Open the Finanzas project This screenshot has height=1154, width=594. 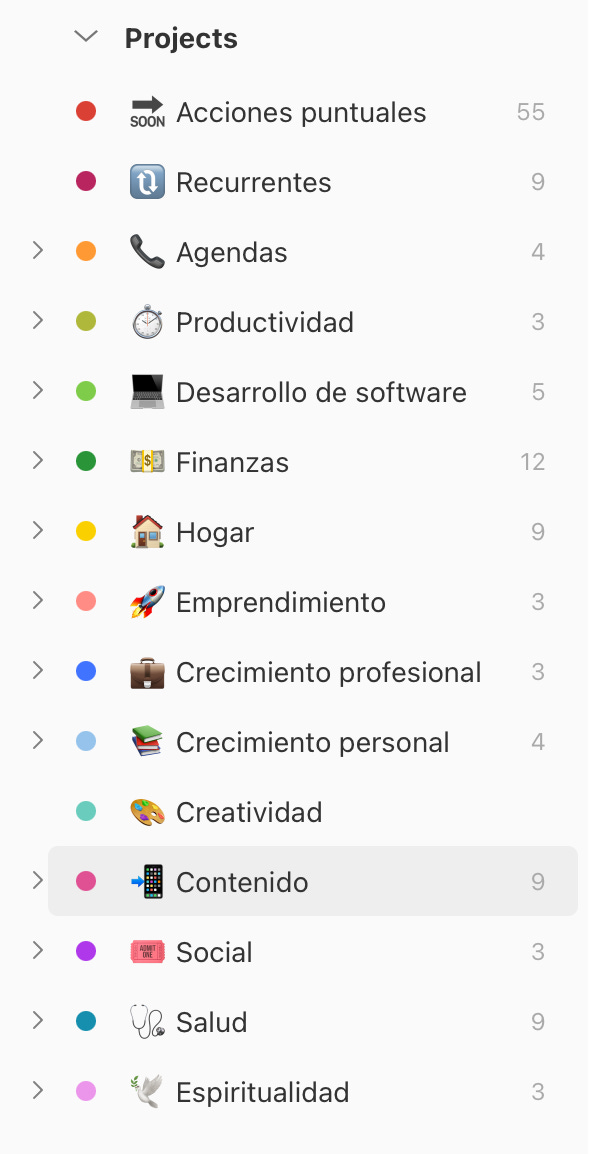(x=231, y=462)
